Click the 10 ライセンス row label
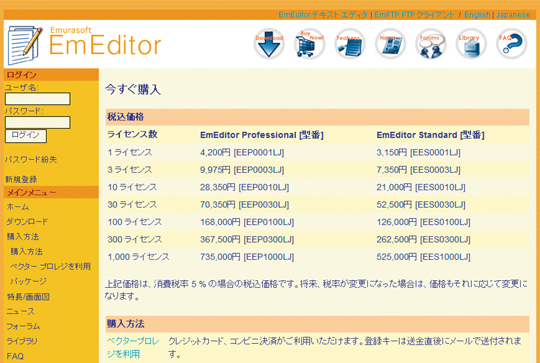540x363 pixels. [x=132, y=187]
